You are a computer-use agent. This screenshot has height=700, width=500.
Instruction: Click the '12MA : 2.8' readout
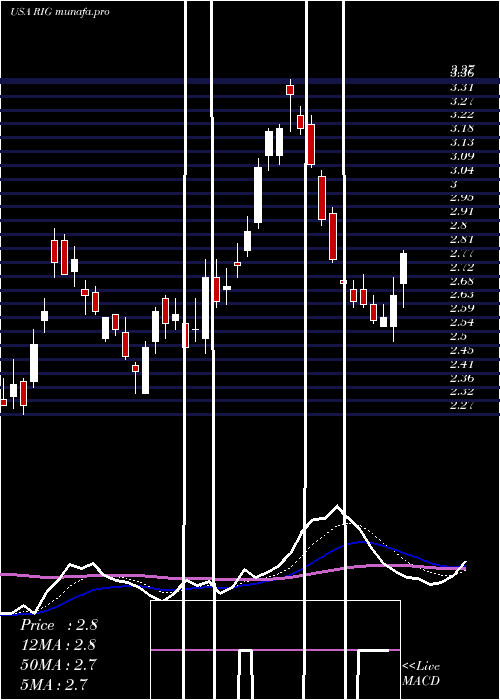58,645
